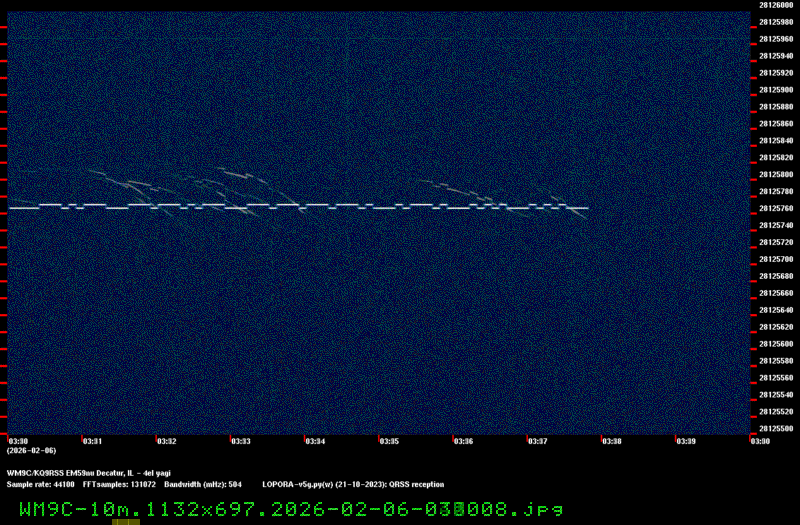Click the 03:31 time axis label
Image resolution: width=800 pixels, height=525 pixels.
[x=92, y=441]
